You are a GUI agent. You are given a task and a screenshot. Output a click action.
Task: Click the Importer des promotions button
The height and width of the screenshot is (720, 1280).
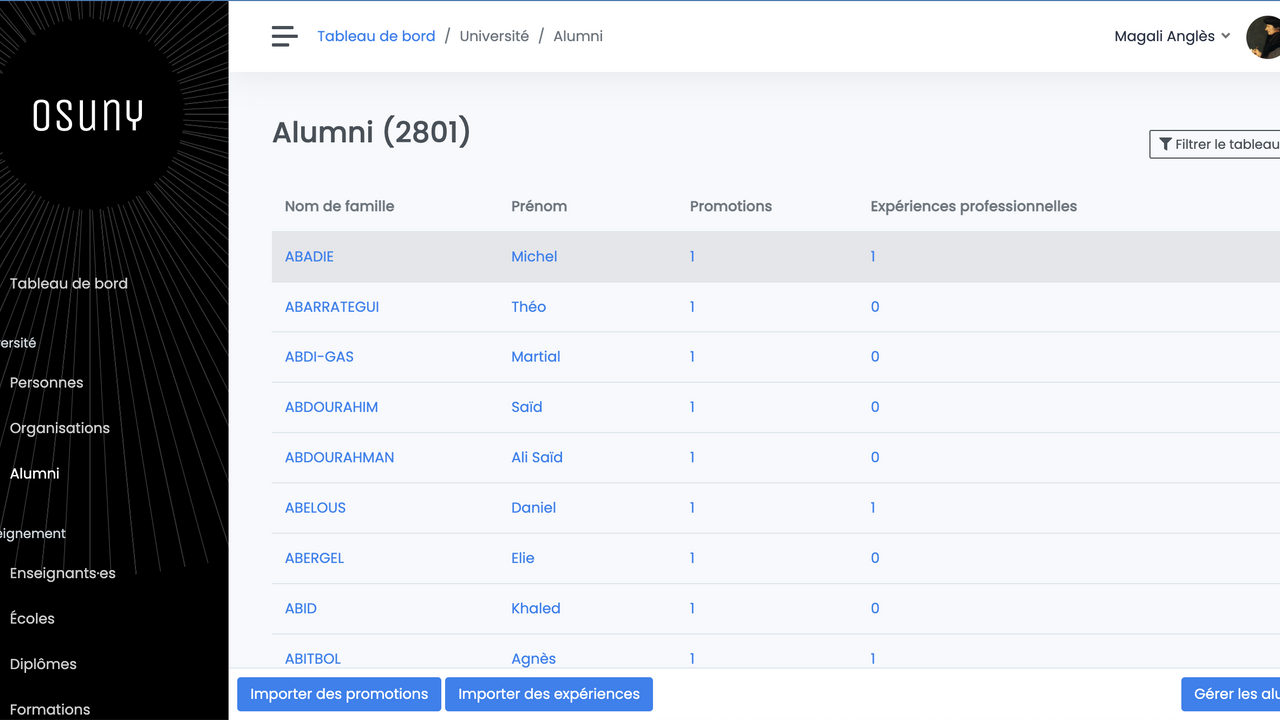point(339,694)
